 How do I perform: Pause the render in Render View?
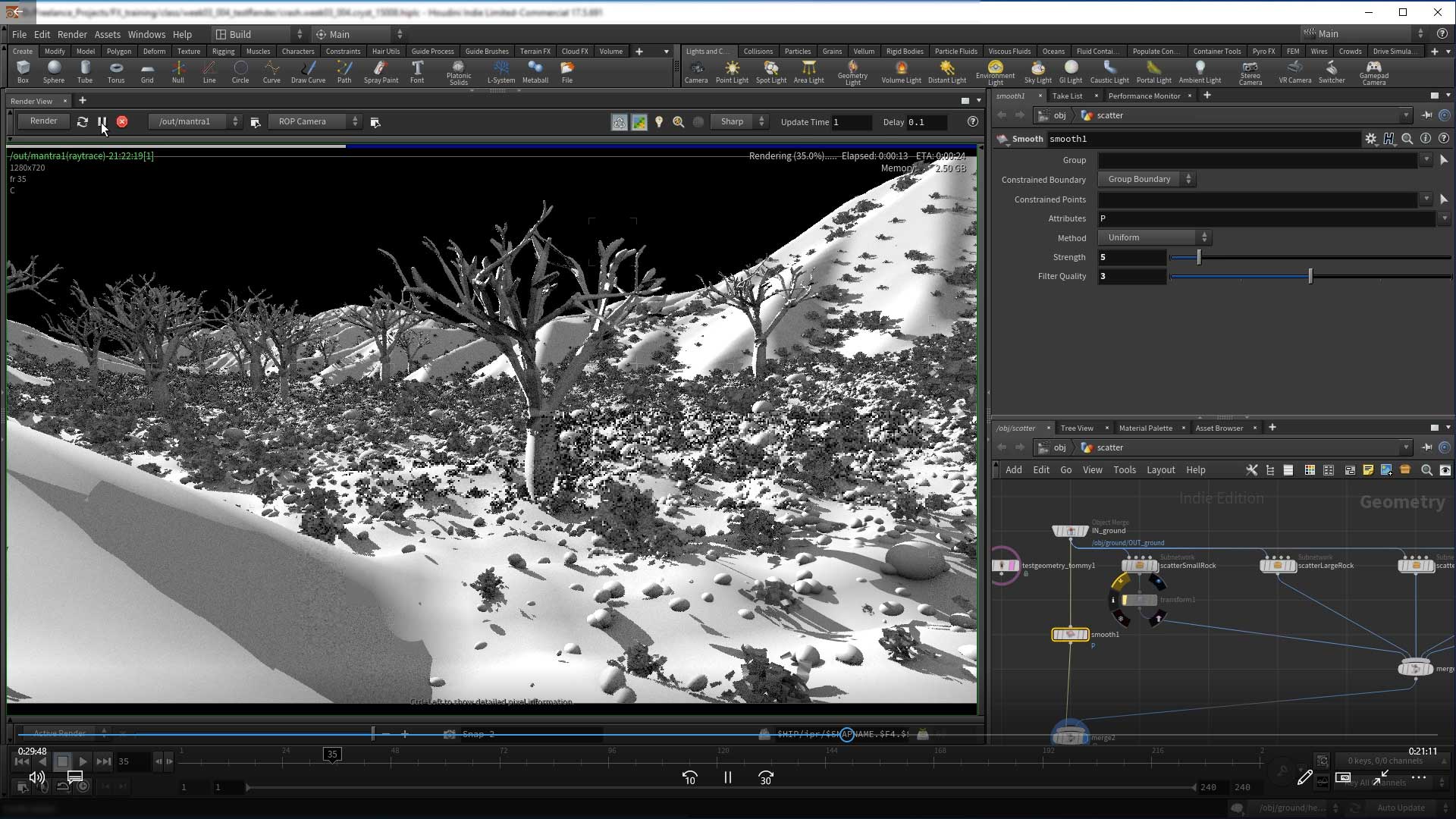point(102,121)
